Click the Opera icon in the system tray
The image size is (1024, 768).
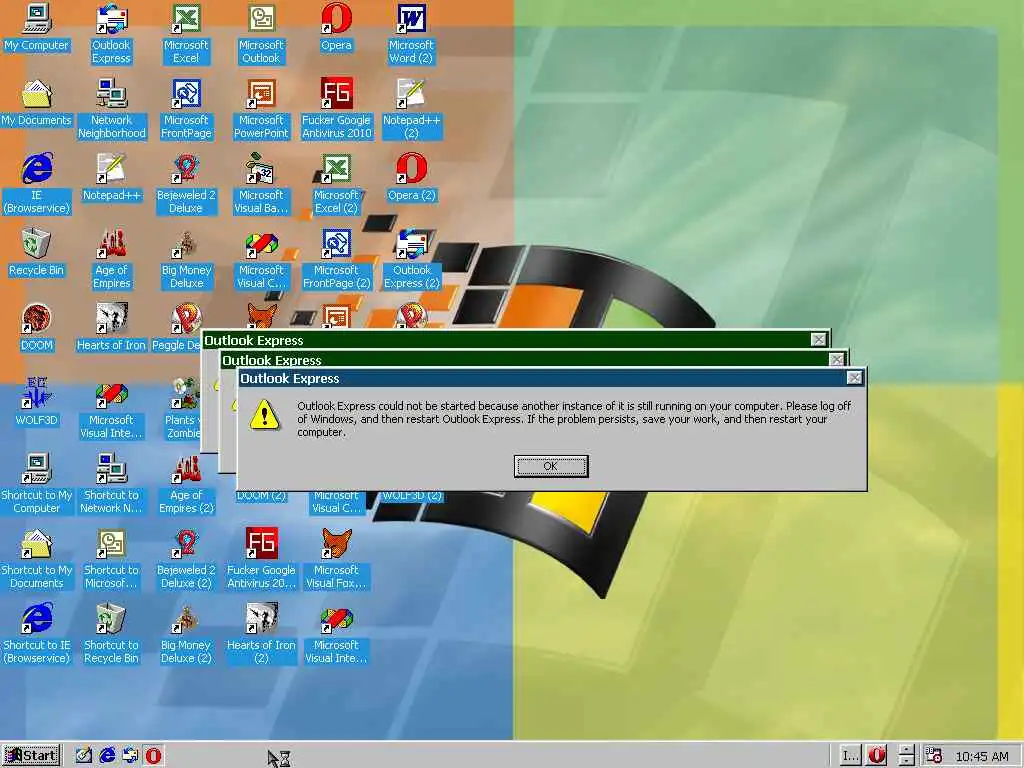876,756
